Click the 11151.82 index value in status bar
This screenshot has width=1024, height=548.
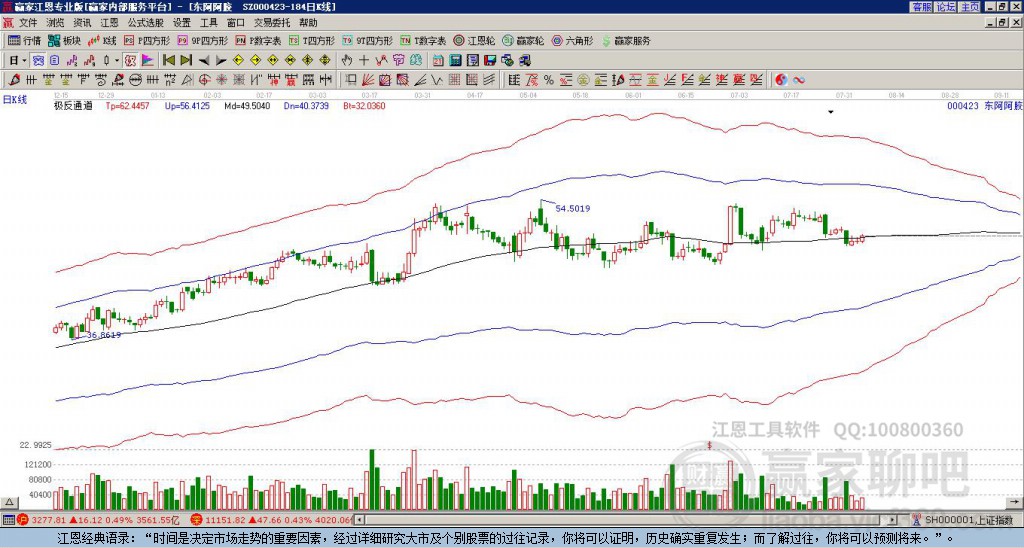coord(224,521)
